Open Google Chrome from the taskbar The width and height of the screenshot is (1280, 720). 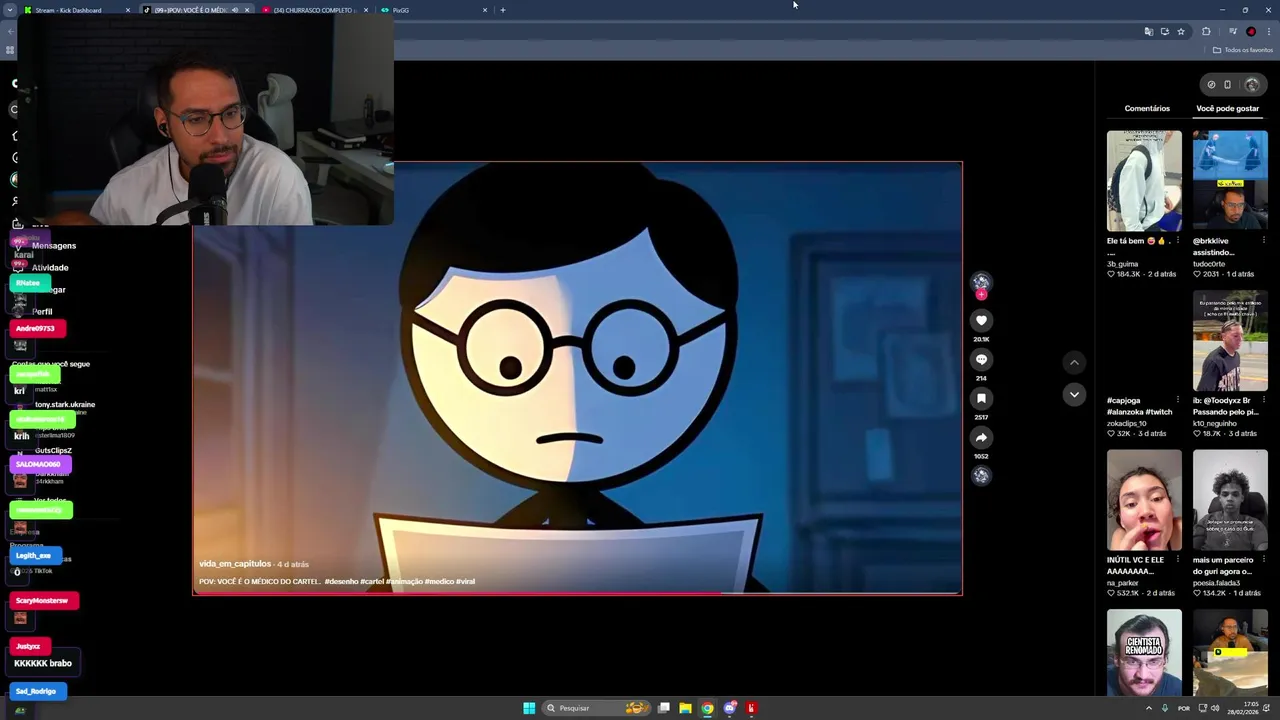[707, 708]
